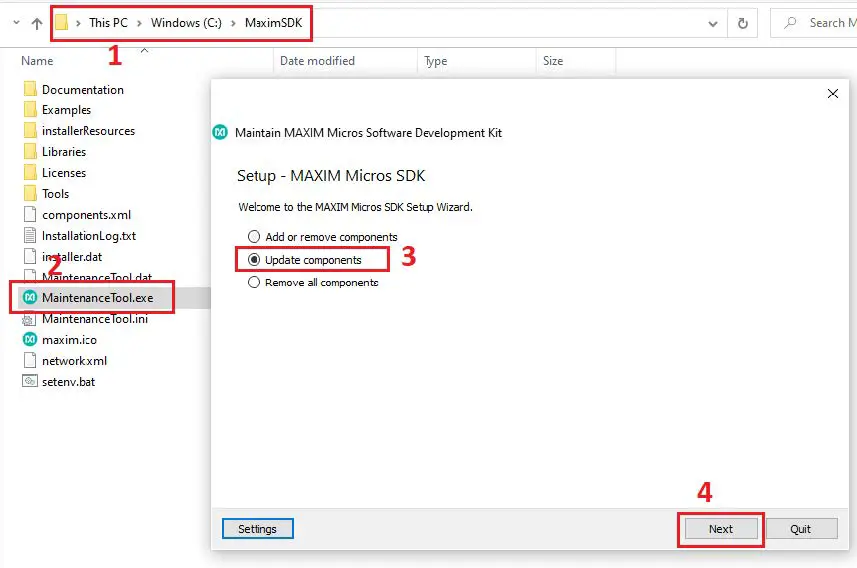Click the MaintenanceTool.ini settings file icon
857x568 pixels.
point(30,319)
